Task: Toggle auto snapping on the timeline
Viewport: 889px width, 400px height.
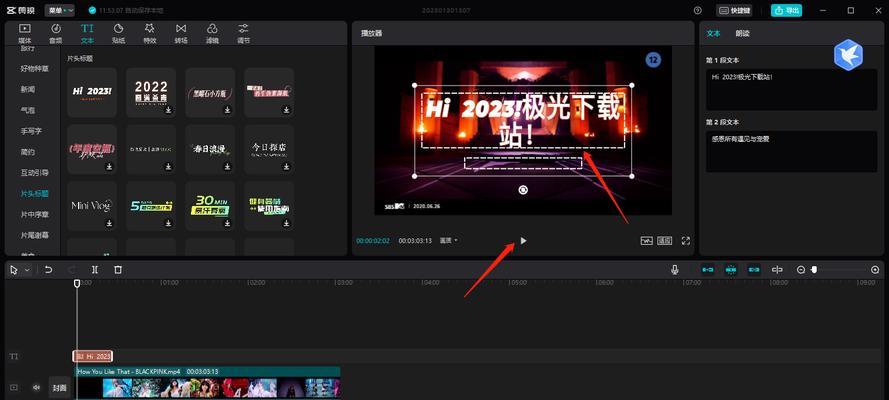Action: (x=731, y=270)
